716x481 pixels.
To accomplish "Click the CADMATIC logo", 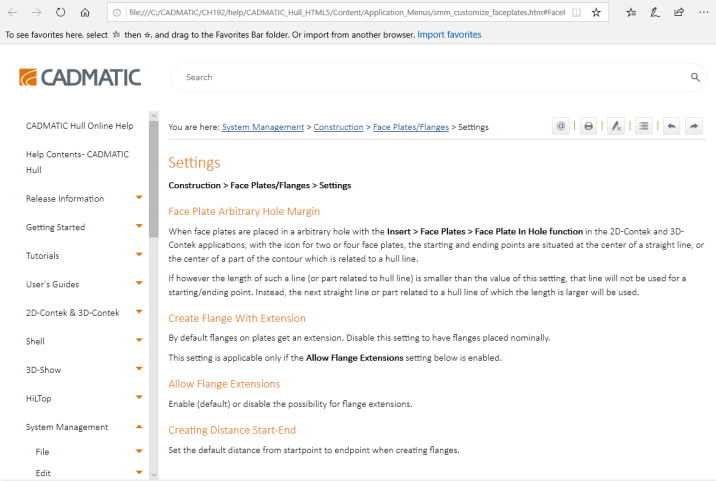I will [x=80, y=77].
